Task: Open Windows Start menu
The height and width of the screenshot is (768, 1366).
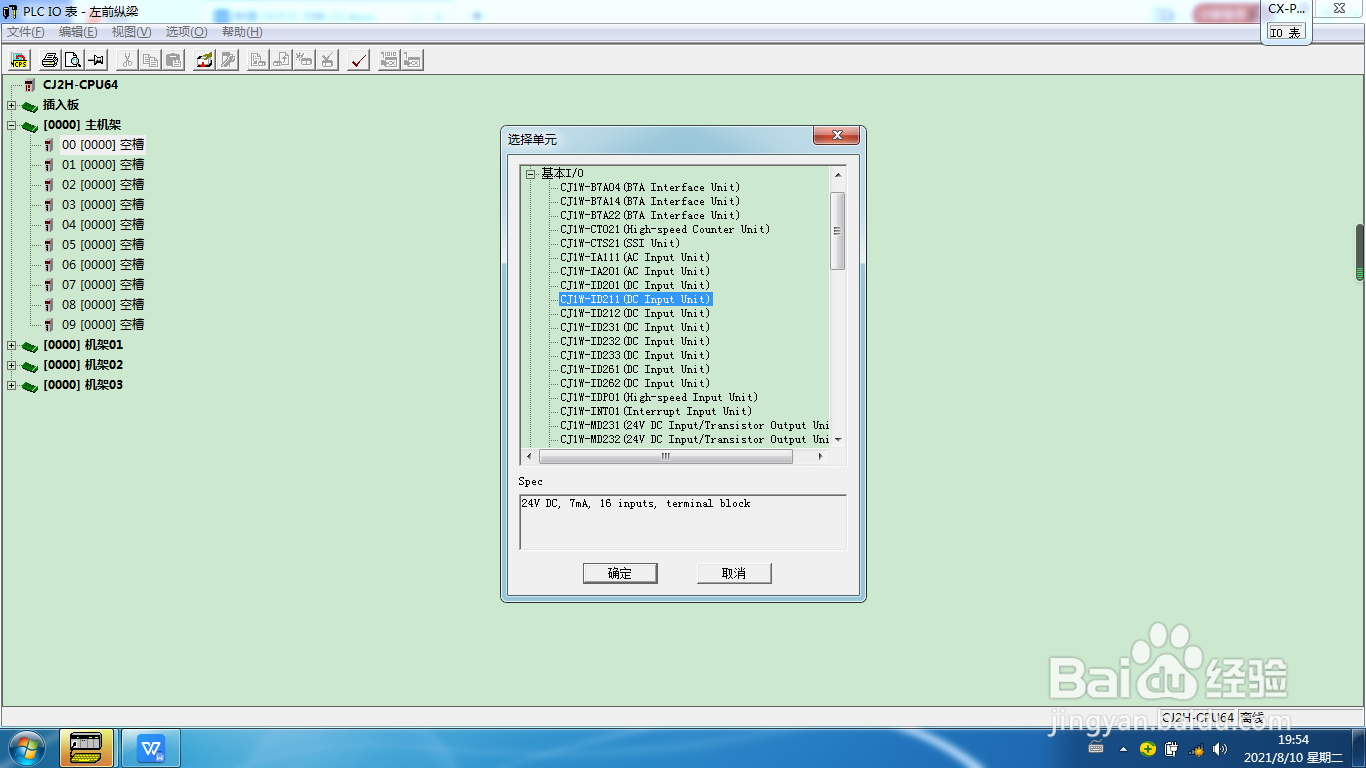Action: pos(25,748)
